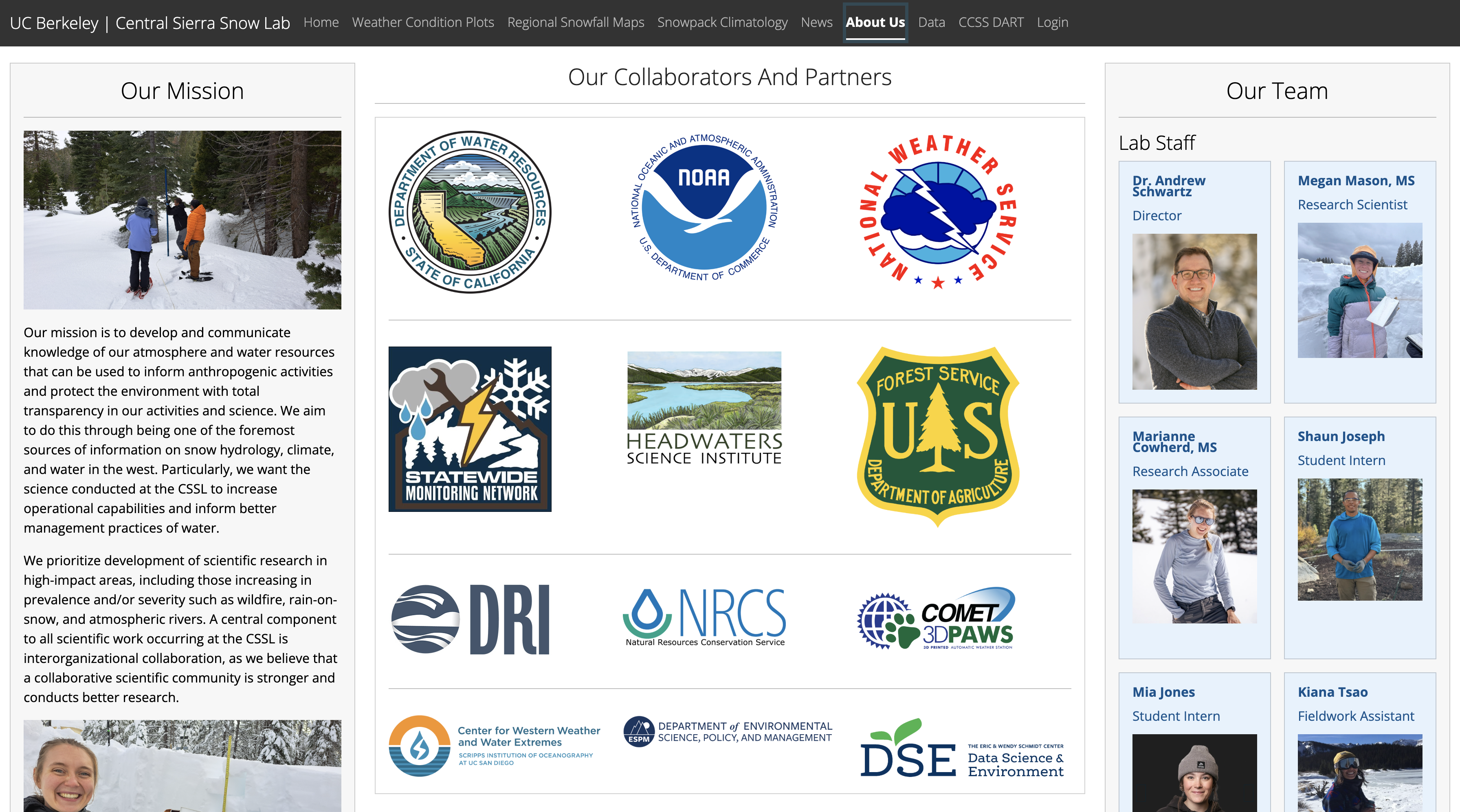Select the About Us nav item
The image size is (1460, 812).
pos(875,23)
